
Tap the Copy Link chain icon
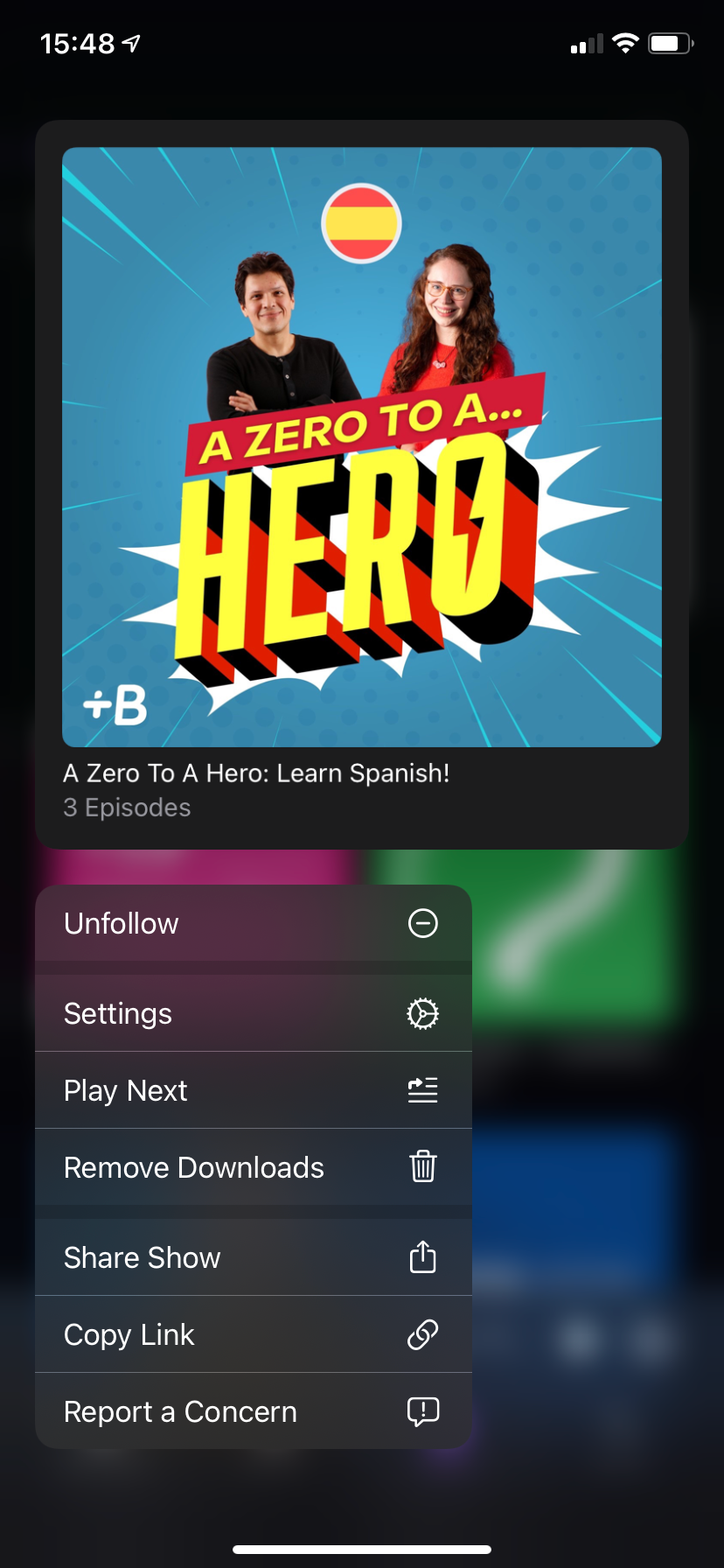pyautogui.click(x=423, y=1334)
